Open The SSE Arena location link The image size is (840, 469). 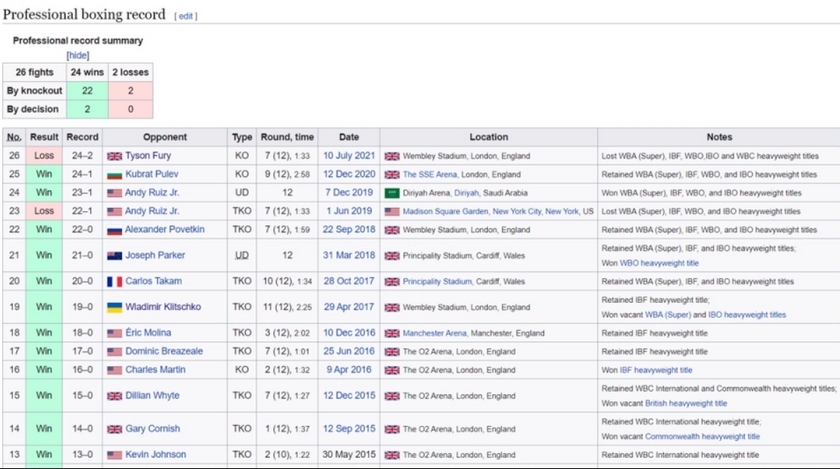pos(430,174)
